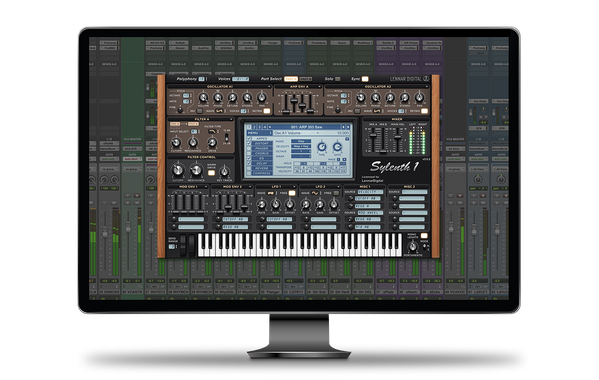599x380 pixels.
Task: Click the Oscillator A1 waveform selector icon
Action: tap(219, 111)
